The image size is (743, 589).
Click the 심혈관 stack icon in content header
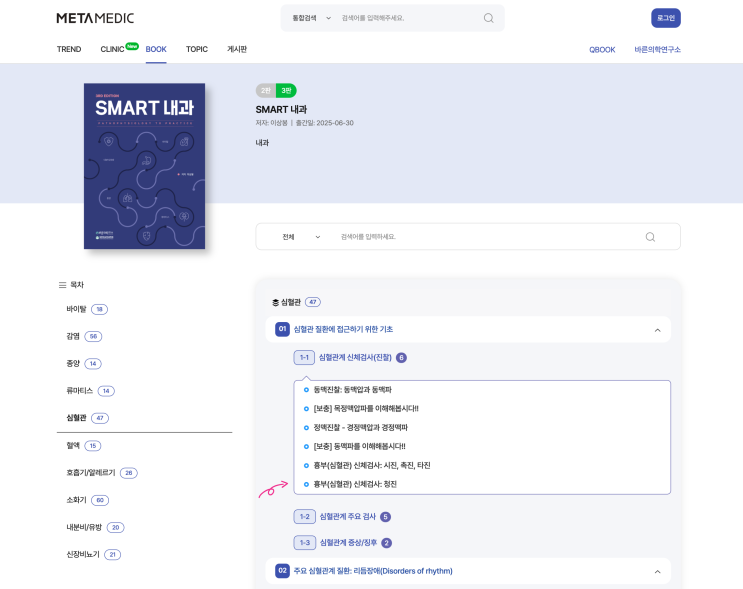(x=275, y=302)
